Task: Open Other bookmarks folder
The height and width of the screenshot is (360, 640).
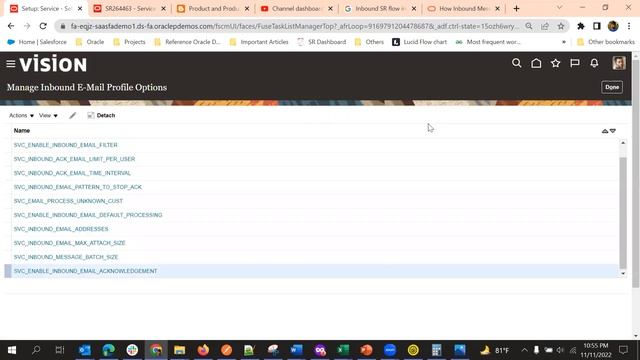Action: point(606,42)
